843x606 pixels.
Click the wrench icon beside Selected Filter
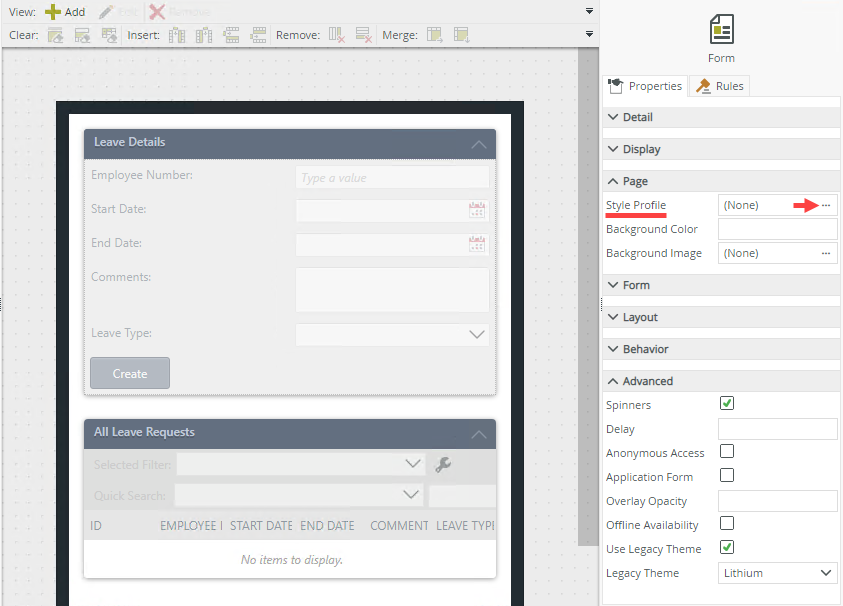tap(444, 464)
